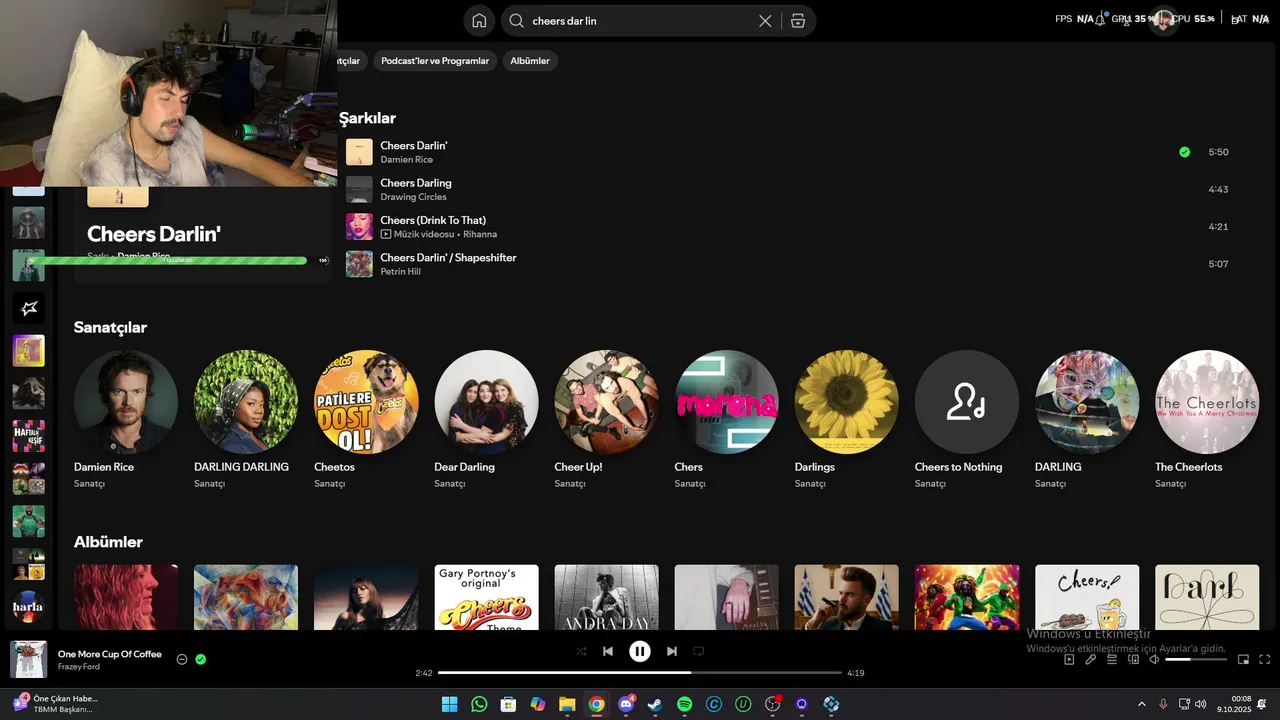Open the Cheetos artist picture
1280x720 pixels.
[366, 402]
